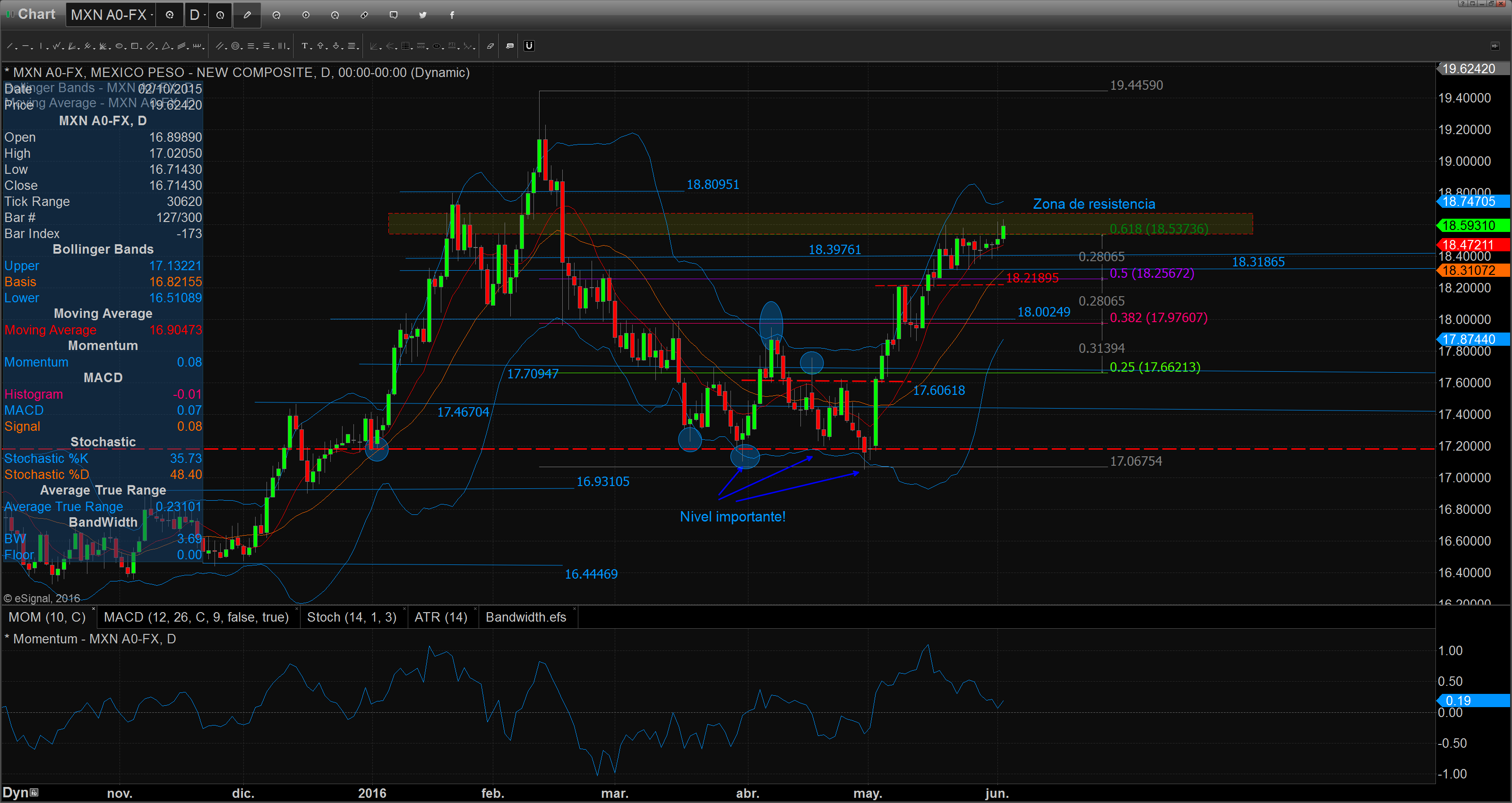Viewport: 1512px width, 803px height.
Task: Expand dropdown arrow beside regression grid tool
Action: [x=412, y=49]
